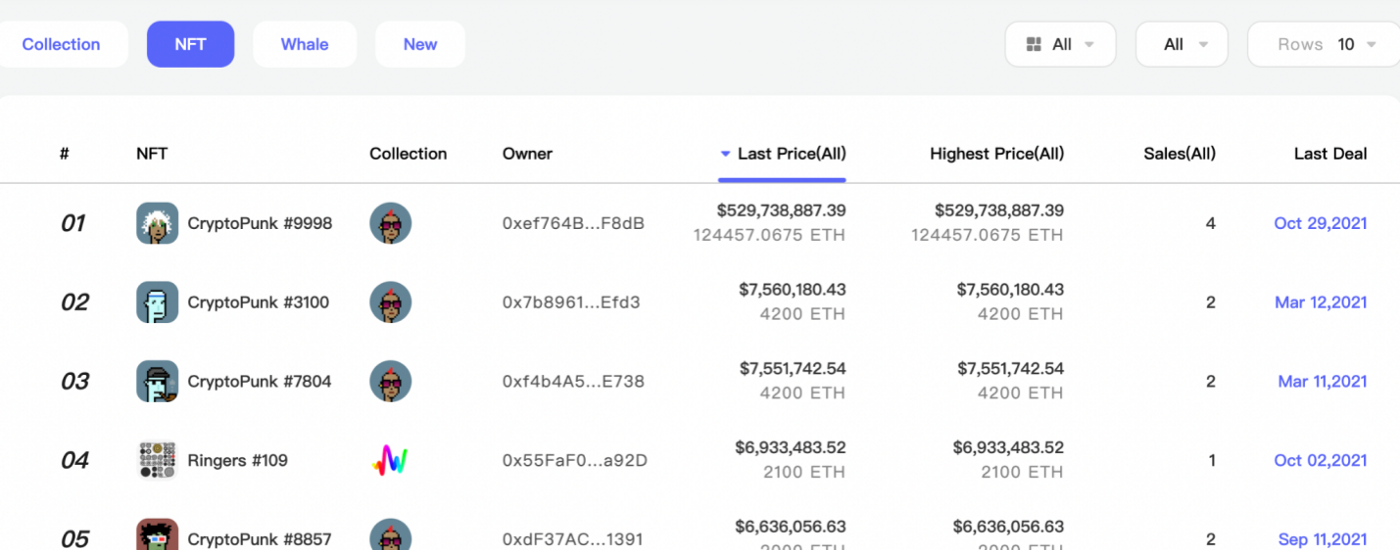The width and height of the screenshot is (1400, 550).
Task: Click collection icon in CryptoPunk #7804 row
Action: pos(390,381)
